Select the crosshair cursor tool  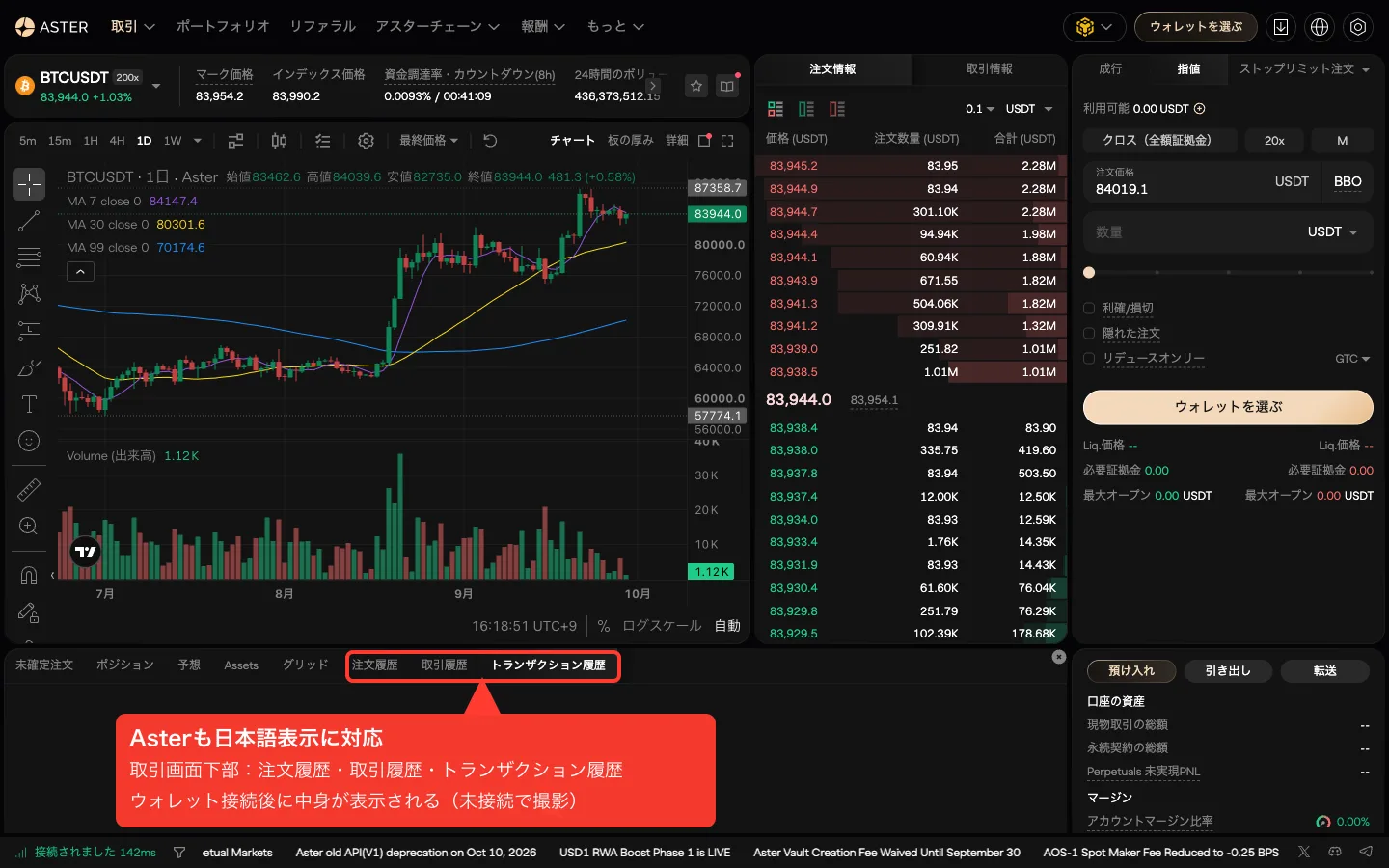[x=29, y=183]
